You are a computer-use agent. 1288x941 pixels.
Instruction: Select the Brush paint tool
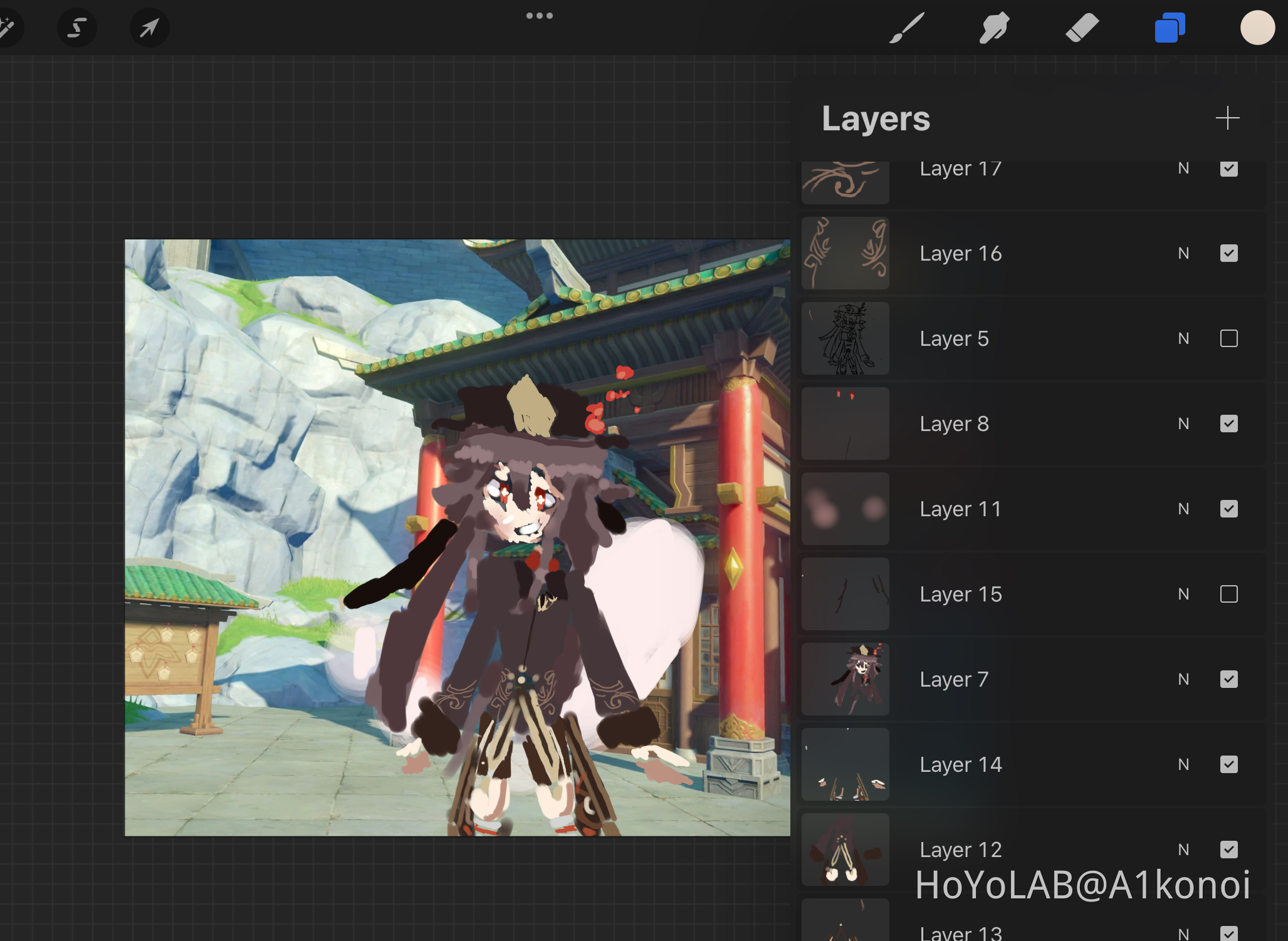(906, 28)
